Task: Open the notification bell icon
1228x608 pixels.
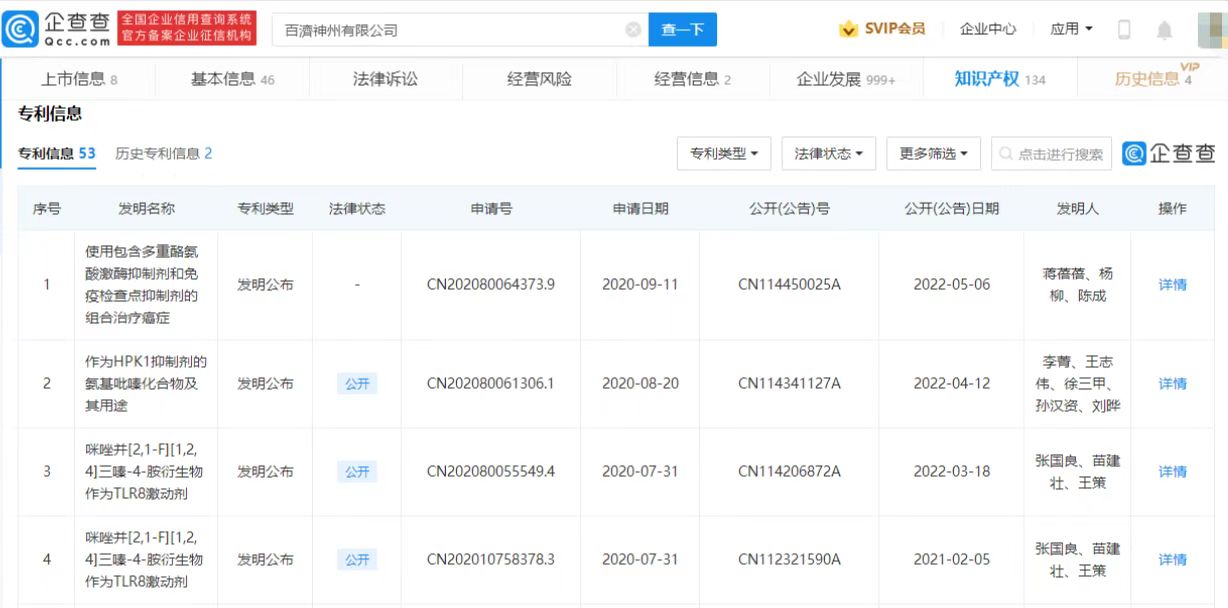Action: 1164,30
